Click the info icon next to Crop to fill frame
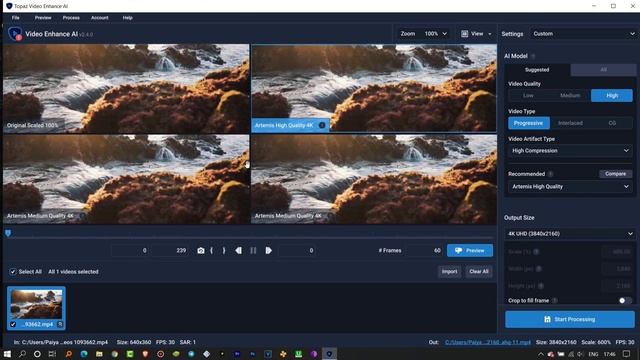Viewport: 640px width, 360px height. pyautogui.click(x=555, y=300)
